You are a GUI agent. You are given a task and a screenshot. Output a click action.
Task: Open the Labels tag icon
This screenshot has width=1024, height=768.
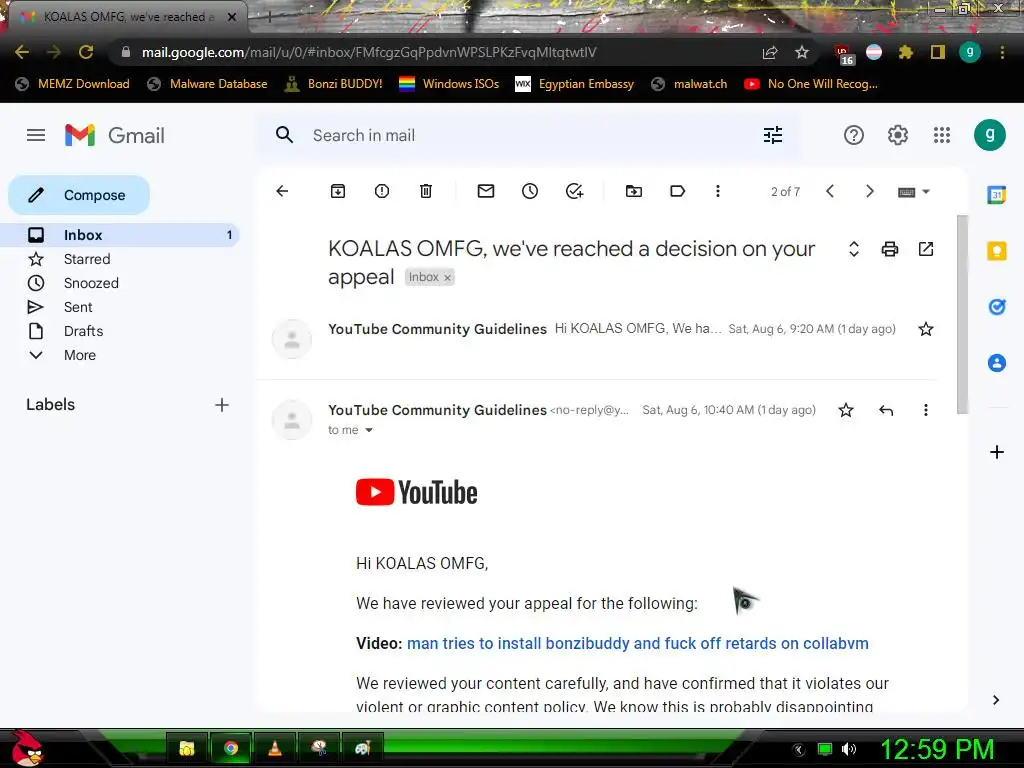pyautogui.click(x=677, y=191)
